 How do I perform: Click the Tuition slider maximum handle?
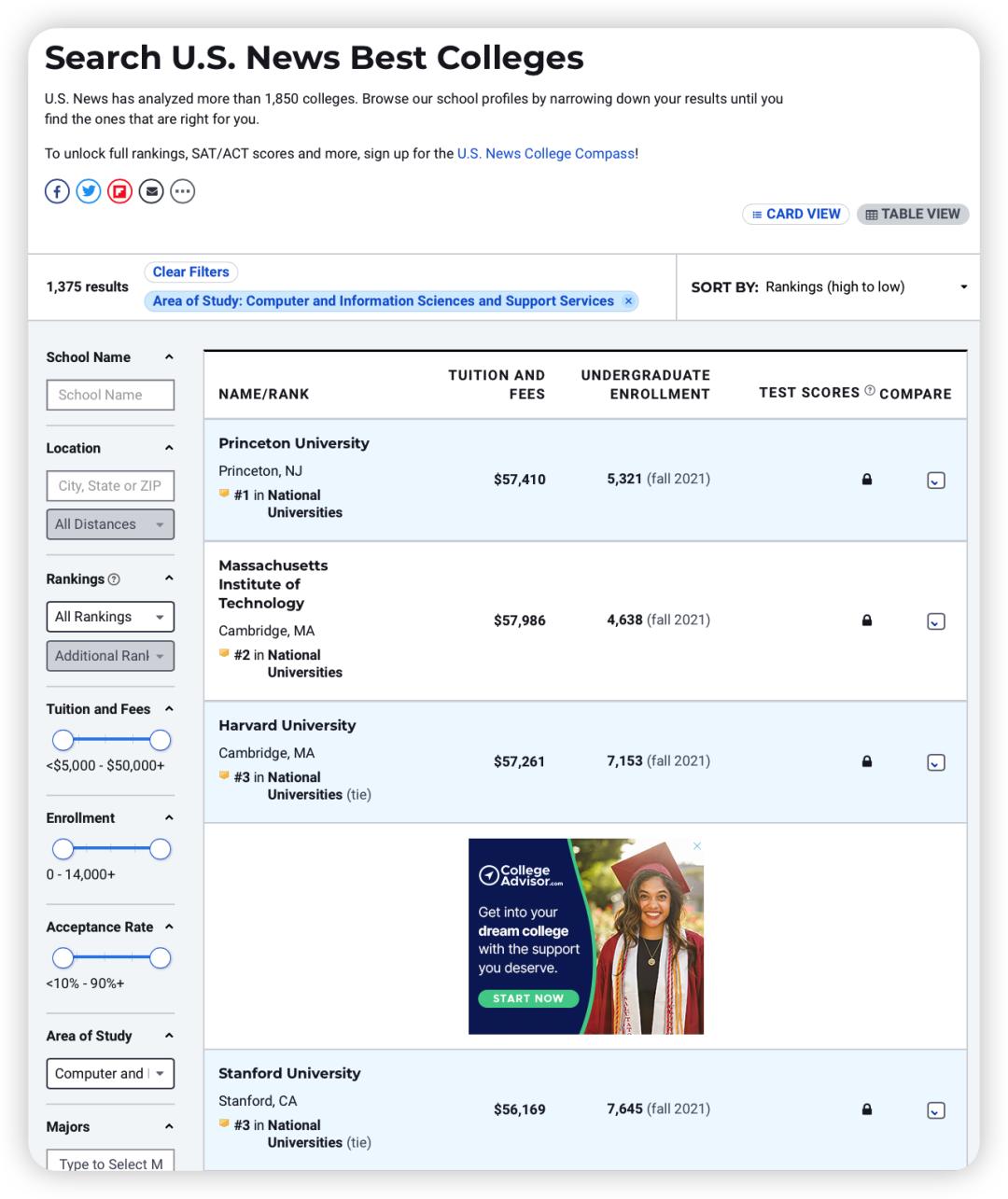(x=161, y=740)
